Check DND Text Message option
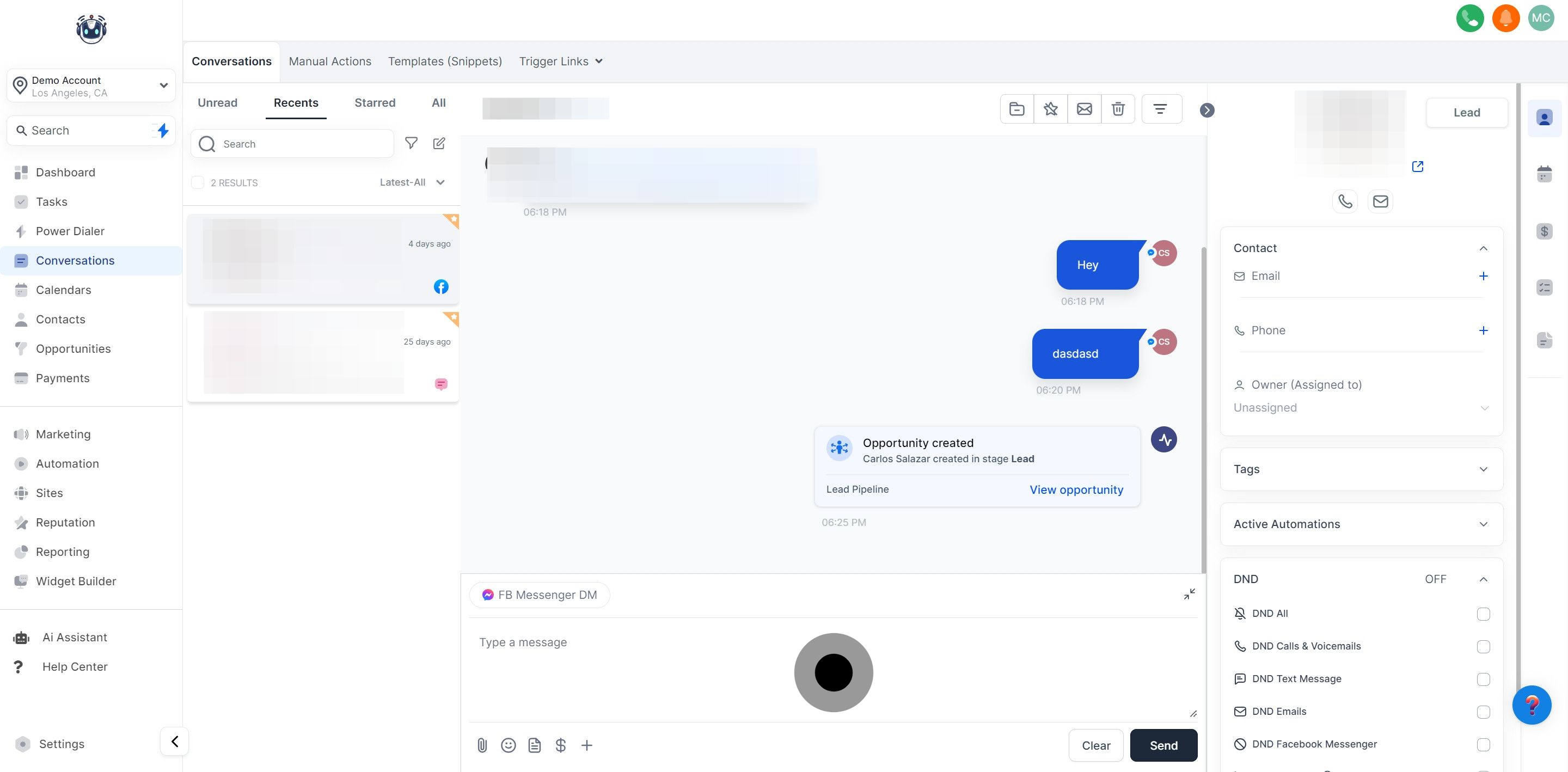Viewport: 1568px width, 772px height. pyautogui.click(x=1483, y=679)
